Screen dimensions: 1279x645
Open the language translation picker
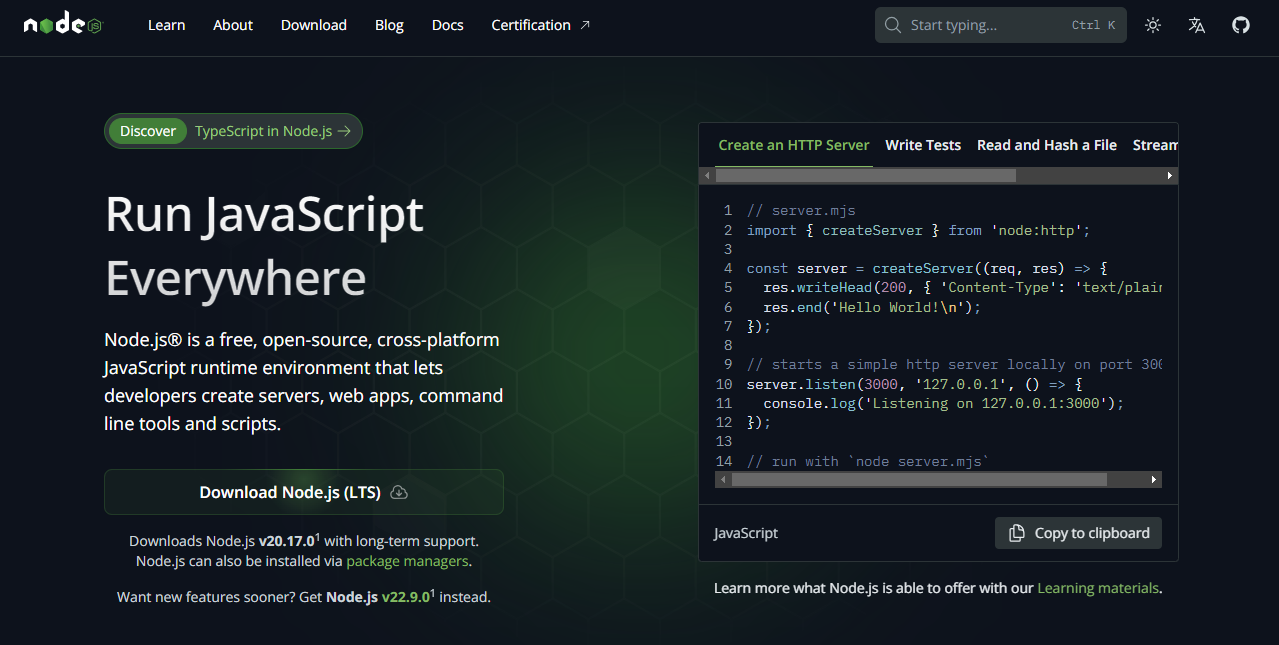point(1197,25)
